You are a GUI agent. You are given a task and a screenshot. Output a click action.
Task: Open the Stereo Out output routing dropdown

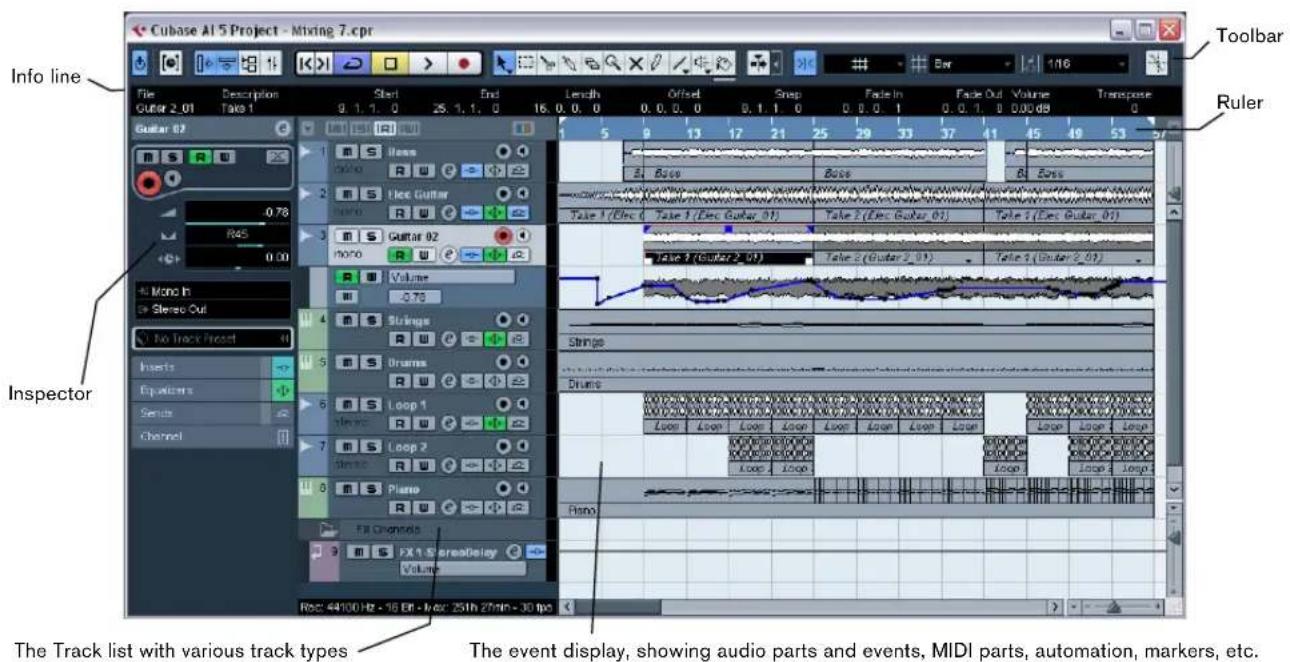click(x=211, y=308)
